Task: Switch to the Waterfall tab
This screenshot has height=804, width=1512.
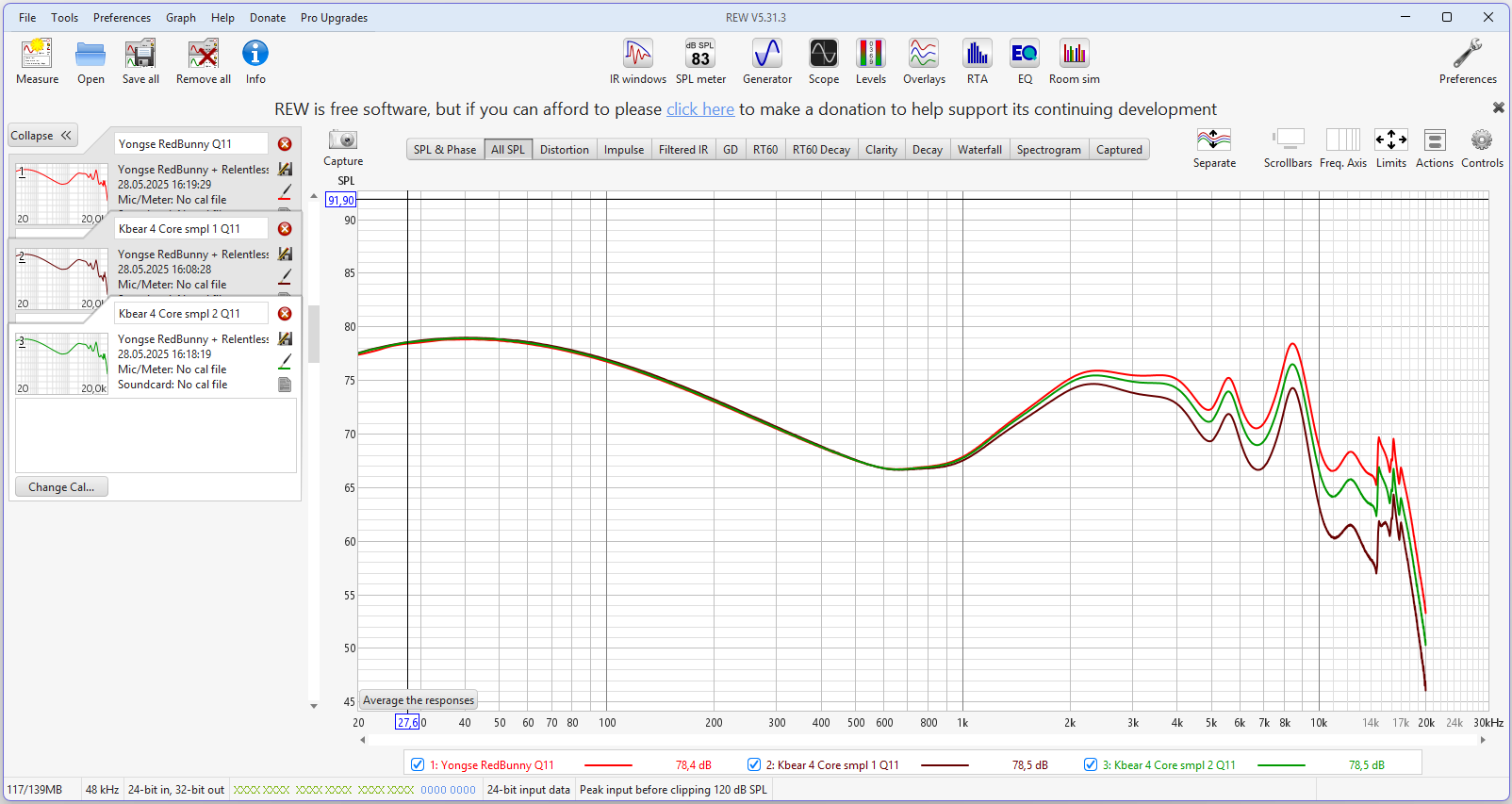Action: [979, 150]
